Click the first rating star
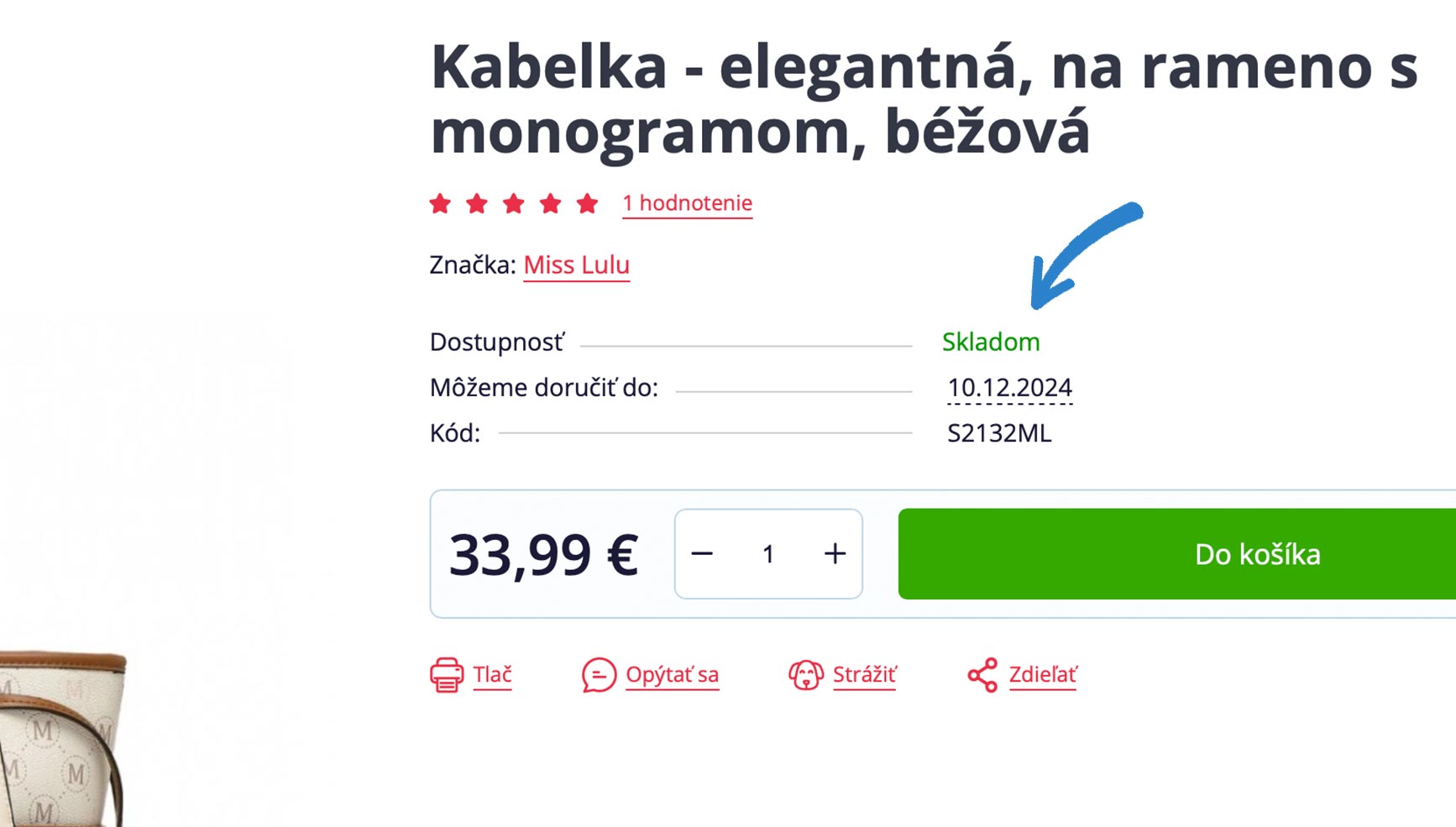Screen dimensions: 1456x827 coord(440,203)
